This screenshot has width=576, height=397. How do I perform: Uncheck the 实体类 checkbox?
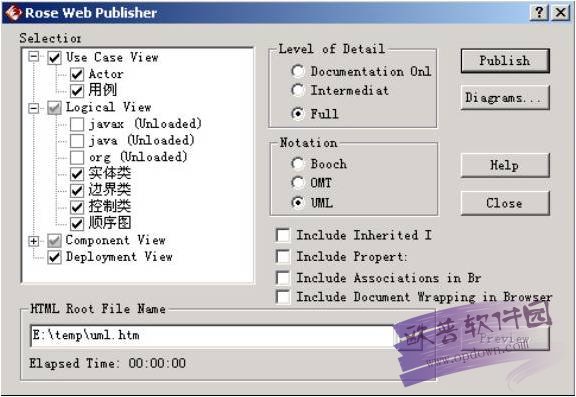click(x=77, y=174)
